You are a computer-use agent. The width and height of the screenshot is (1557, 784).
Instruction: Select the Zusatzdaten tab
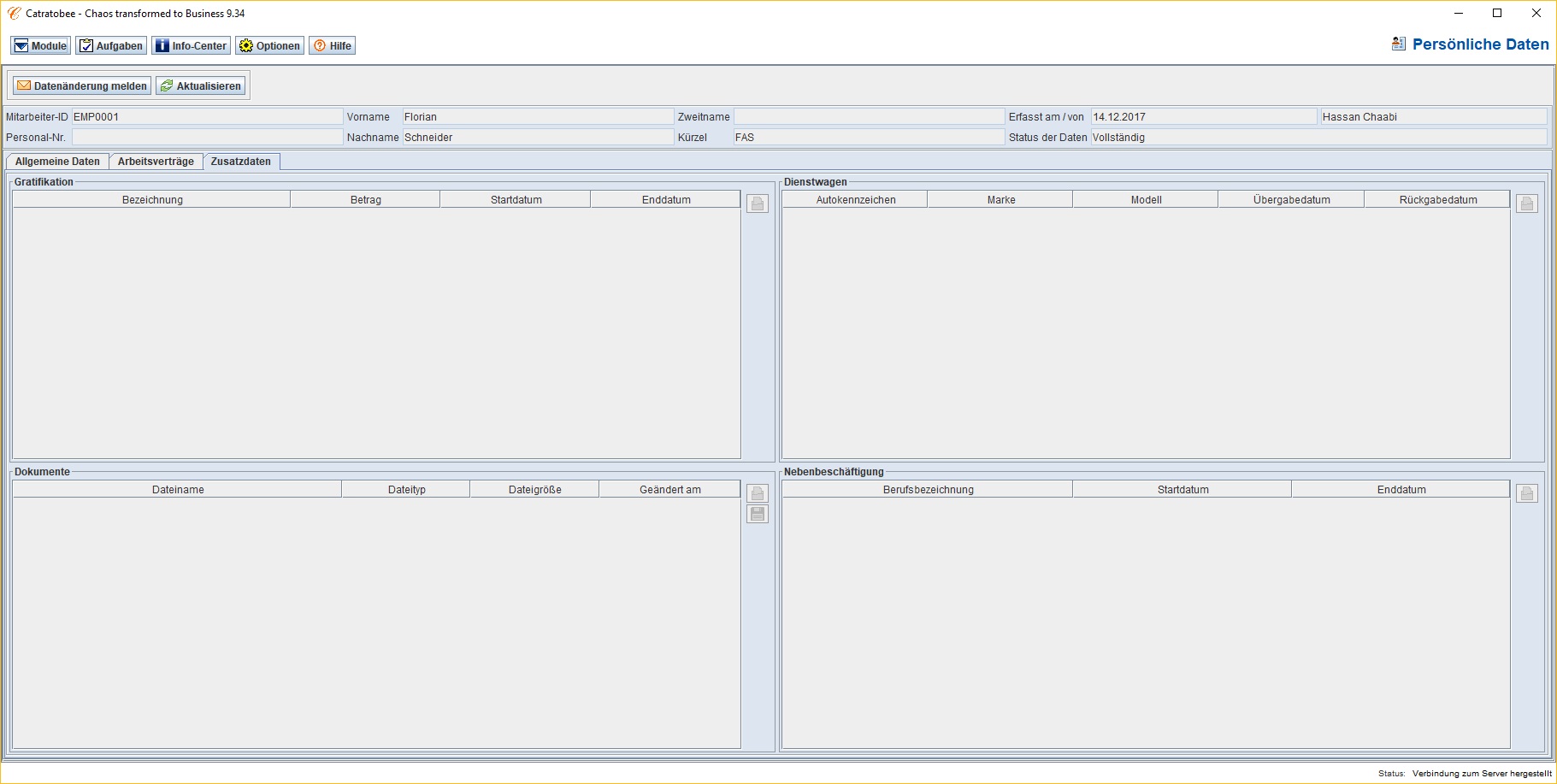click(241, 162)
